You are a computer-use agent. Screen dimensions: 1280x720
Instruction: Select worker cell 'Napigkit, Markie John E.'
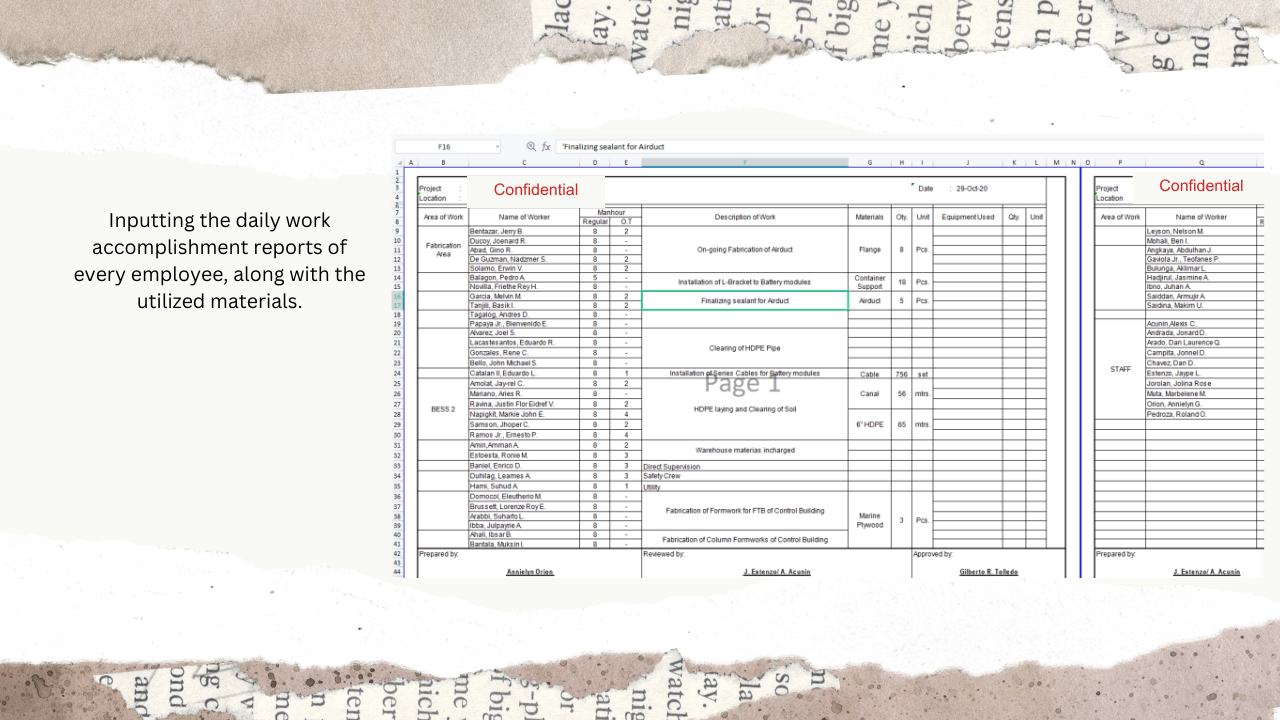[x=524, y=414]
